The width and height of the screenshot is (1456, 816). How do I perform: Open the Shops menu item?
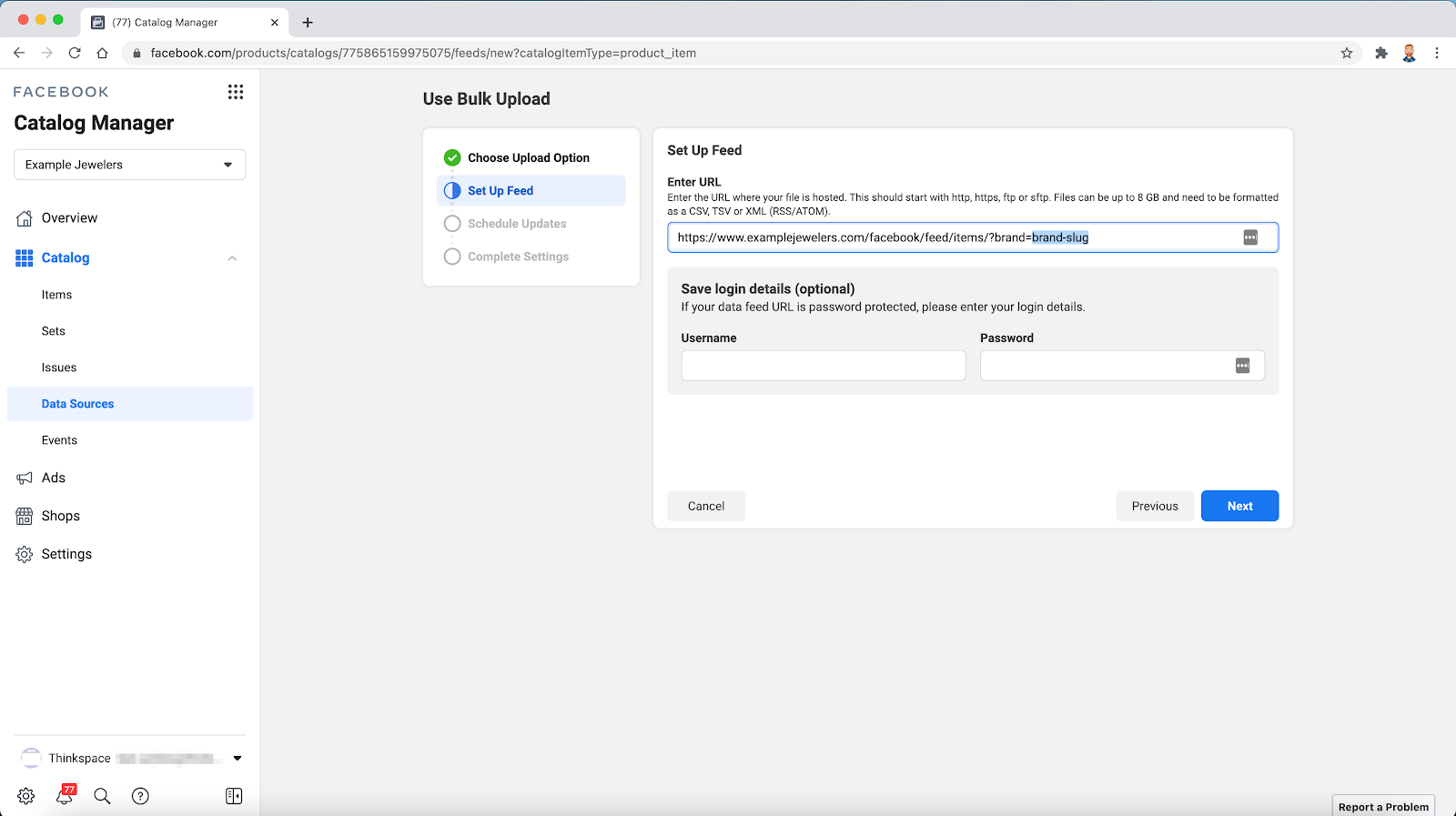tap(61, 516)
